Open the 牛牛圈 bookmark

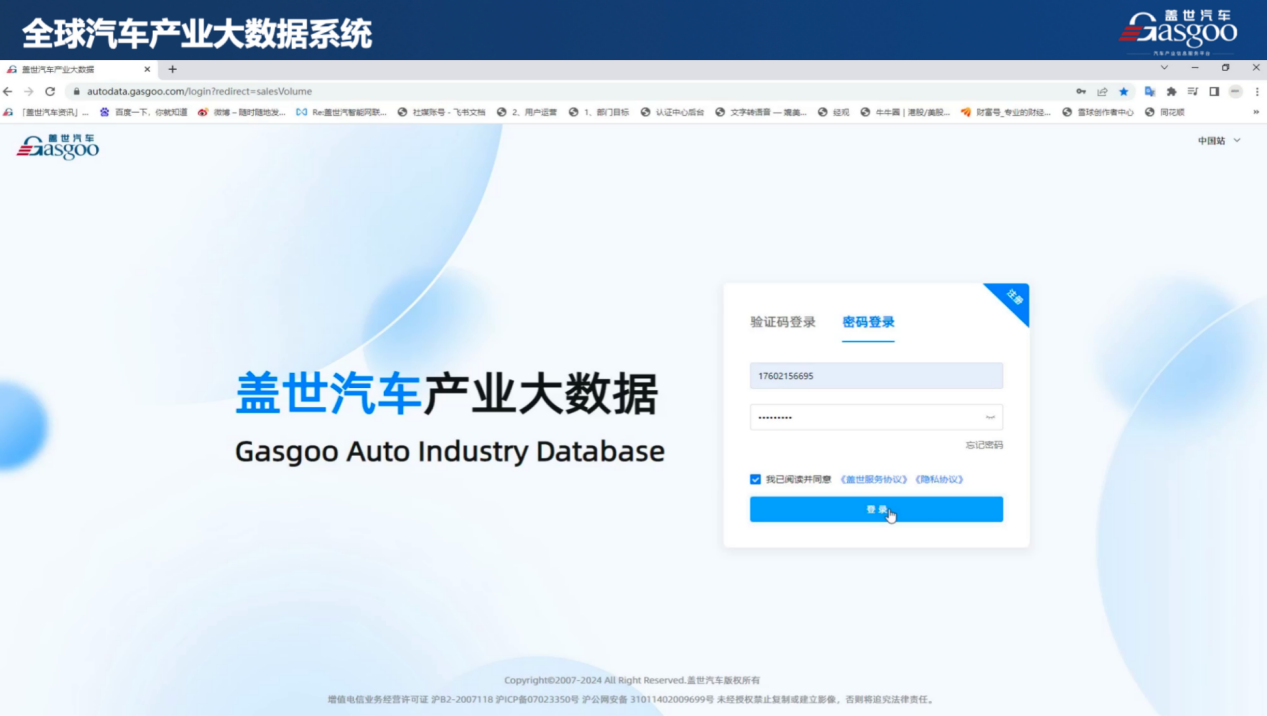pos(905,112)
